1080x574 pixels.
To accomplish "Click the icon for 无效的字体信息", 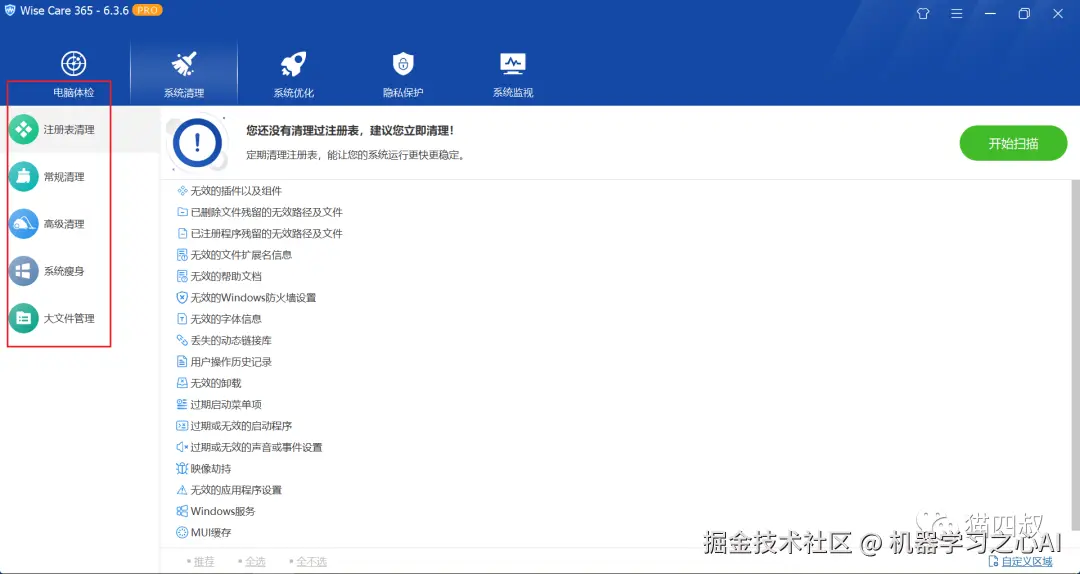I will tap(183, 319).
